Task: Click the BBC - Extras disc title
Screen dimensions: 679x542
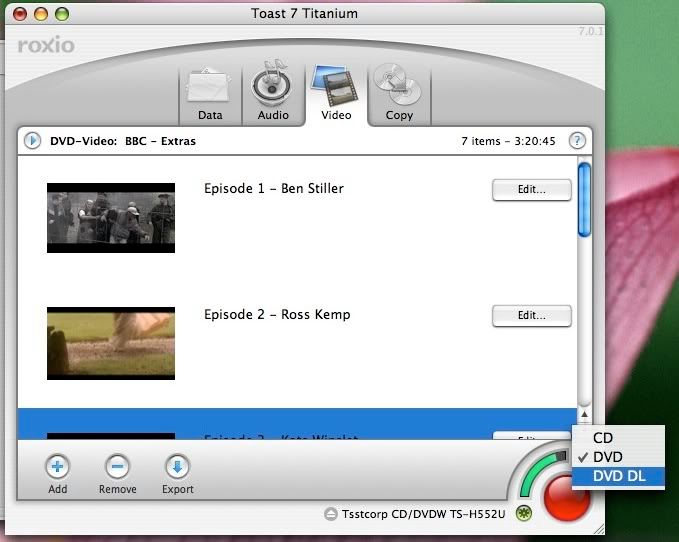Action: click(160, 141)
